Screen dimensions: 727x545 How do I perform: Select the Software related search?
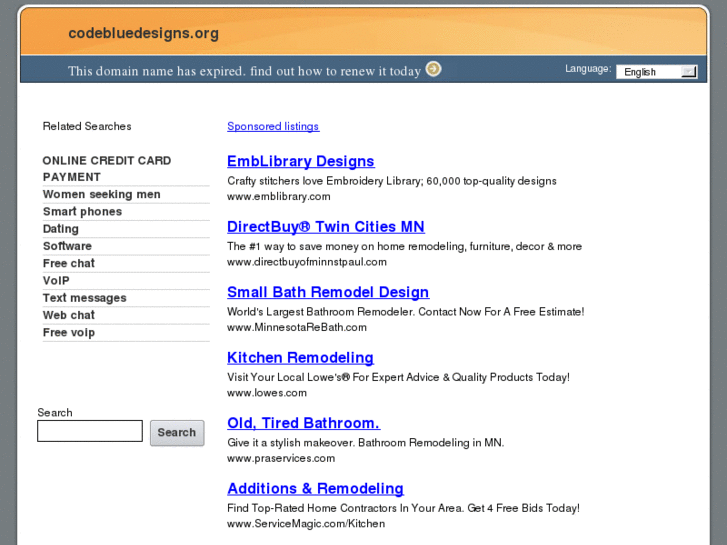click(x=67, y=246)
